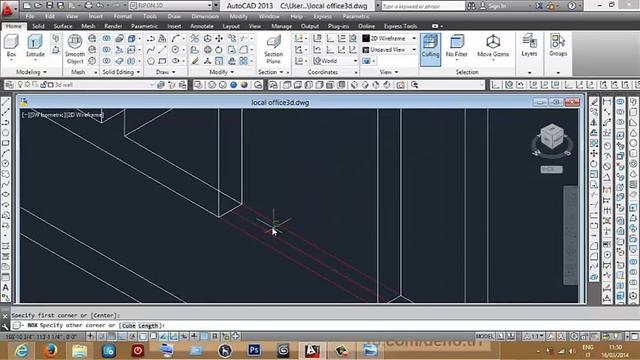The image size is (640, 360).
Task: Select the Multiline Text tool 'A' in left toolbar
Action: [6, 288]
